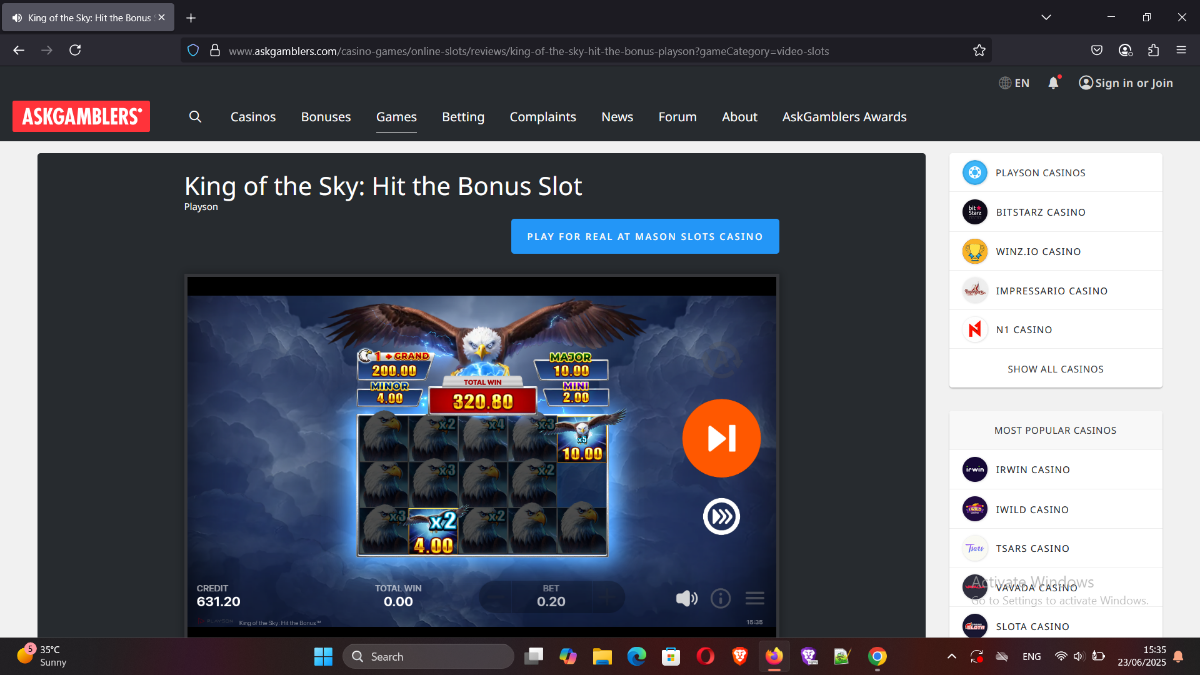Screen dimensions: 1200x675
Task: Increase the bet with the plus button
Action: [x=607, y=597]
